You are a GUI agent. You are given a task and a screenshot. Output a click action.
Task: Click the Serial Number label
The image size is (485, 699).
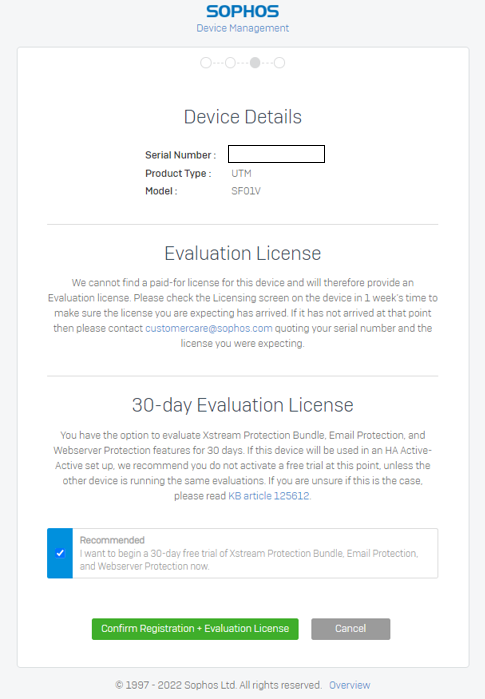[181, 155]
